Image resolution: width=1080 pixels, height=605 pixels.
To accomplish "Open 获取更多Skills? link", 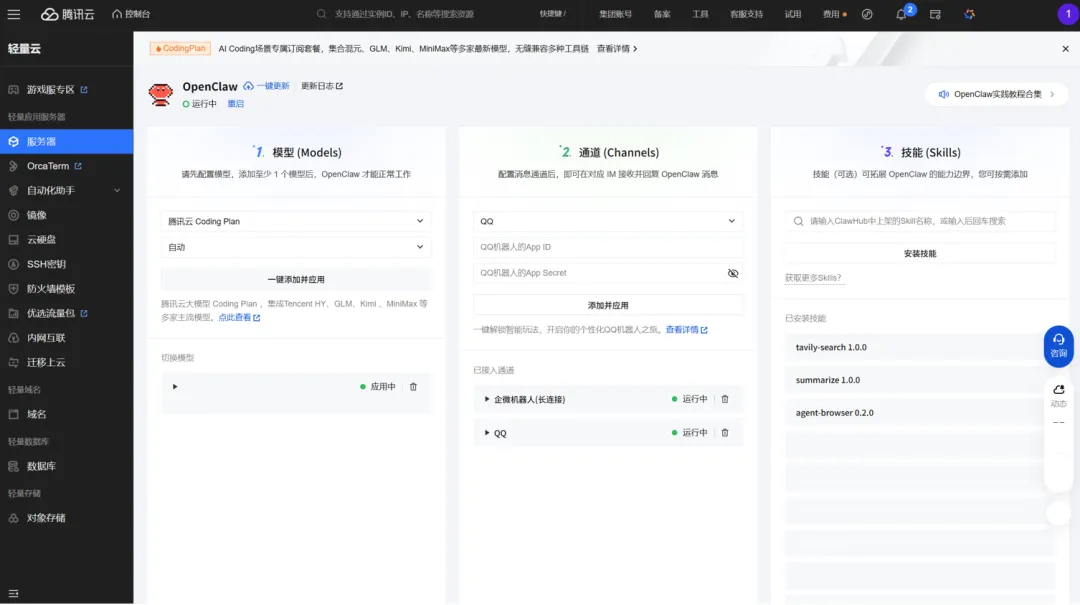I will click(813, 278).
